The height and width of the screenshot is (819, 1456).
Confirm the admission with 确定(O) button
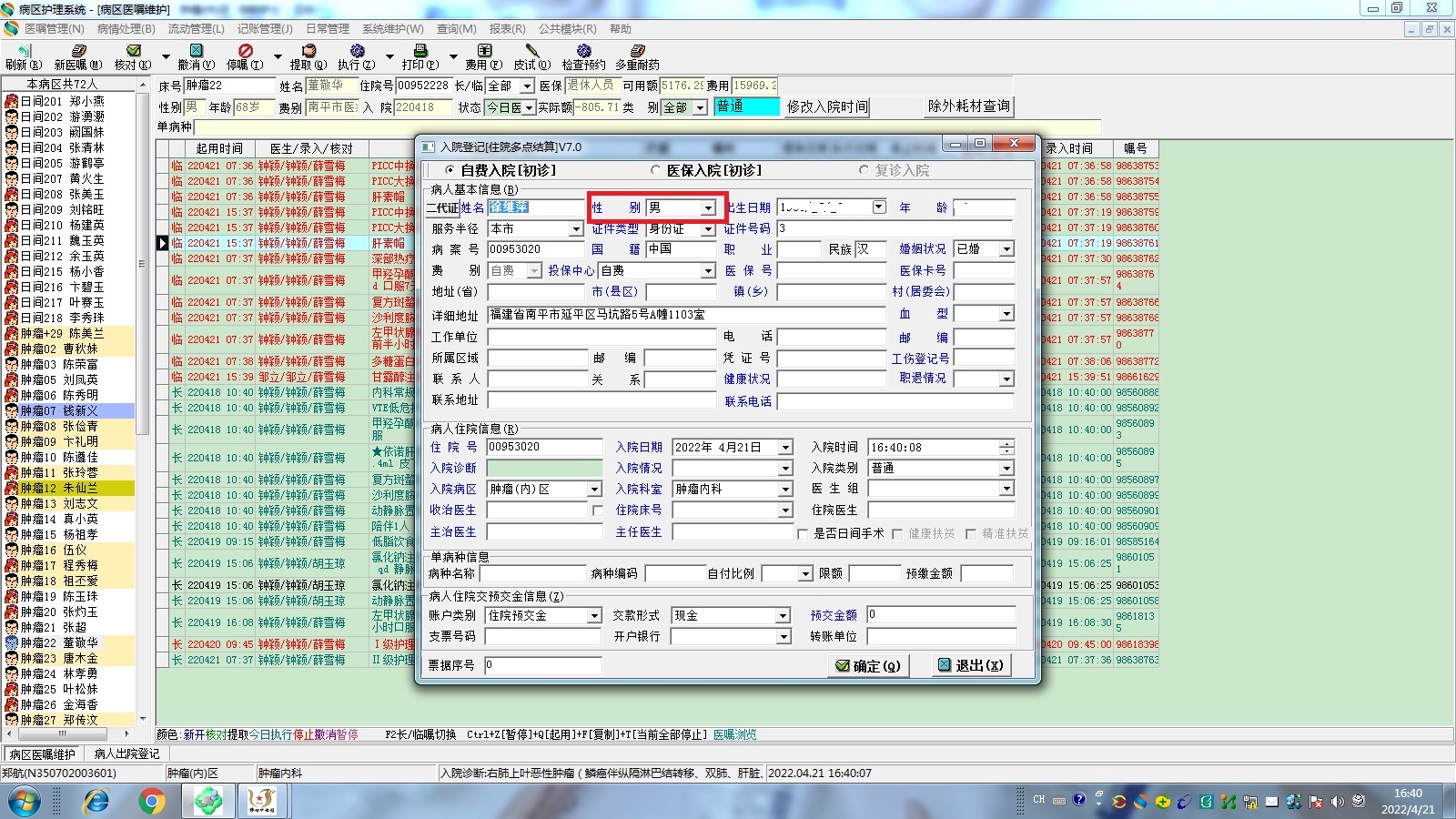click(x=868, y=666)
